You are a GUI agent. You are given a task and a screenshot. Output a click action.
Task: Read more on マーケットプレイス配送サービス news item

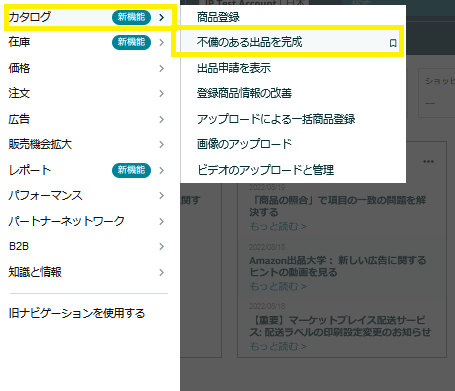278,347
